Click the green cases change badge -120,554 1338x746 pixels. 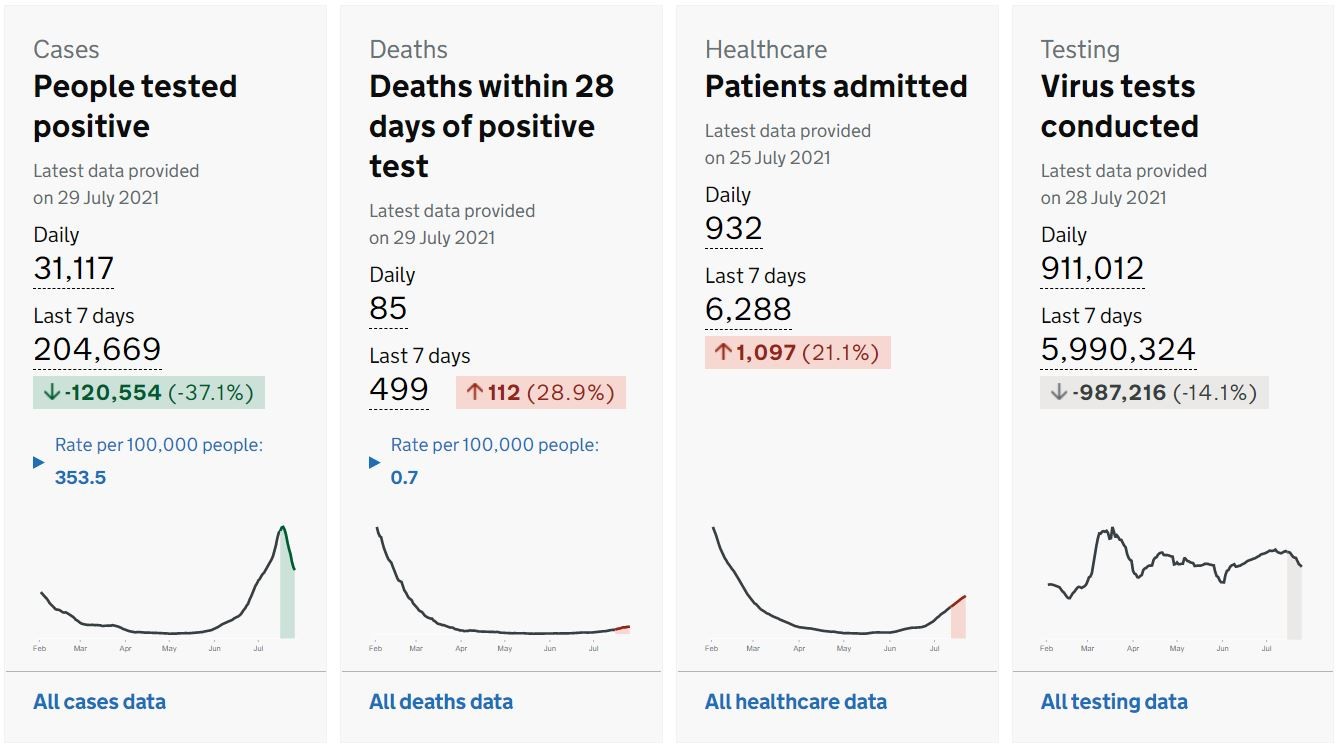(x=149, y=392)
